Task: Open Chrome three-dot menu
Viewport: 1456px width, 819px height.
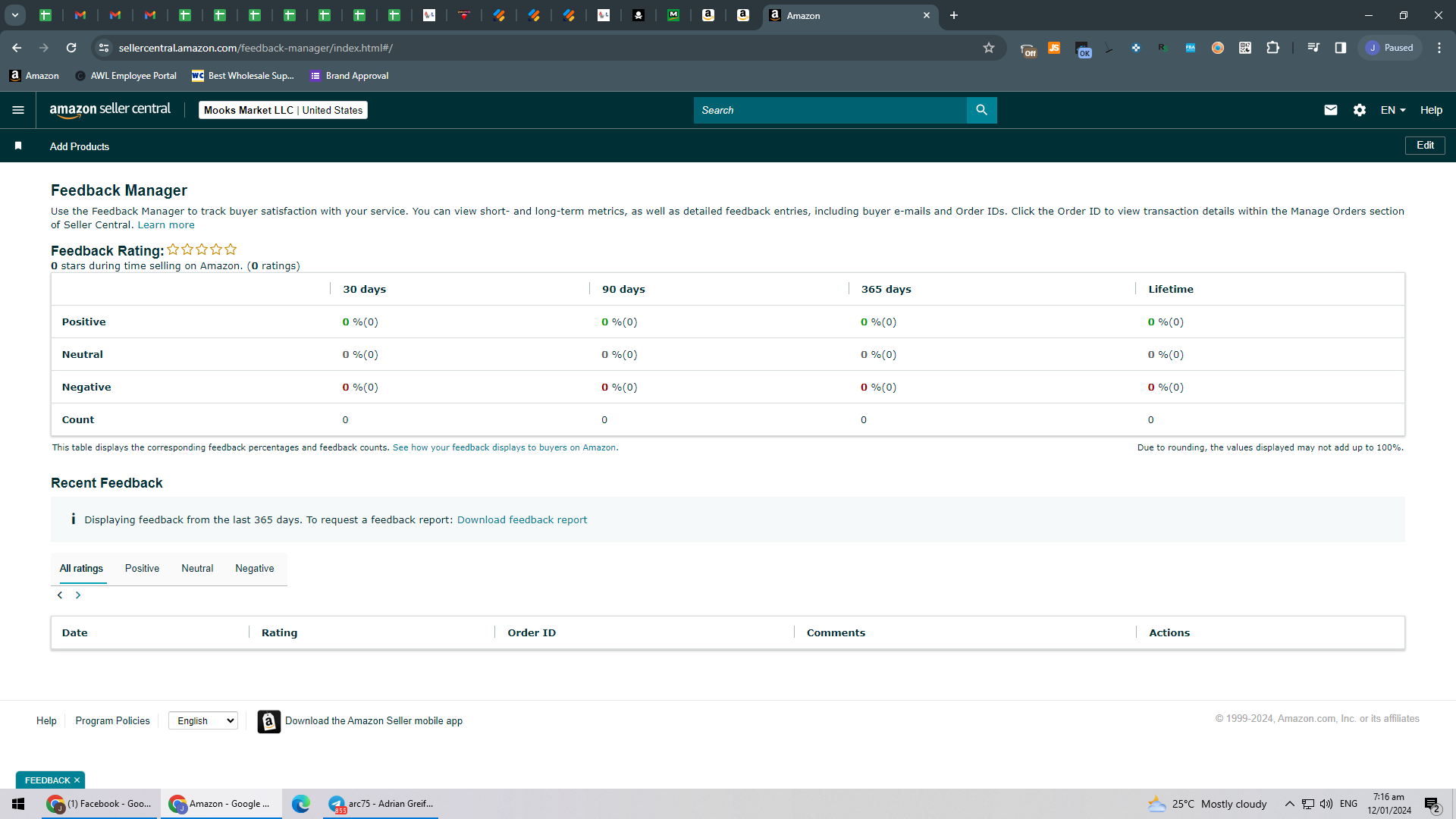Action: 1439,48
